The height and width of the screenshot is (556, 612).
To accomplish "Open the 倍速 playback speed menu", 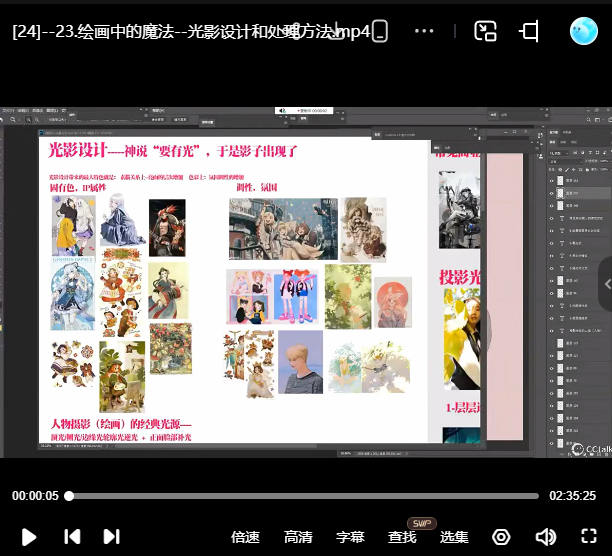I will coord(245,537).
